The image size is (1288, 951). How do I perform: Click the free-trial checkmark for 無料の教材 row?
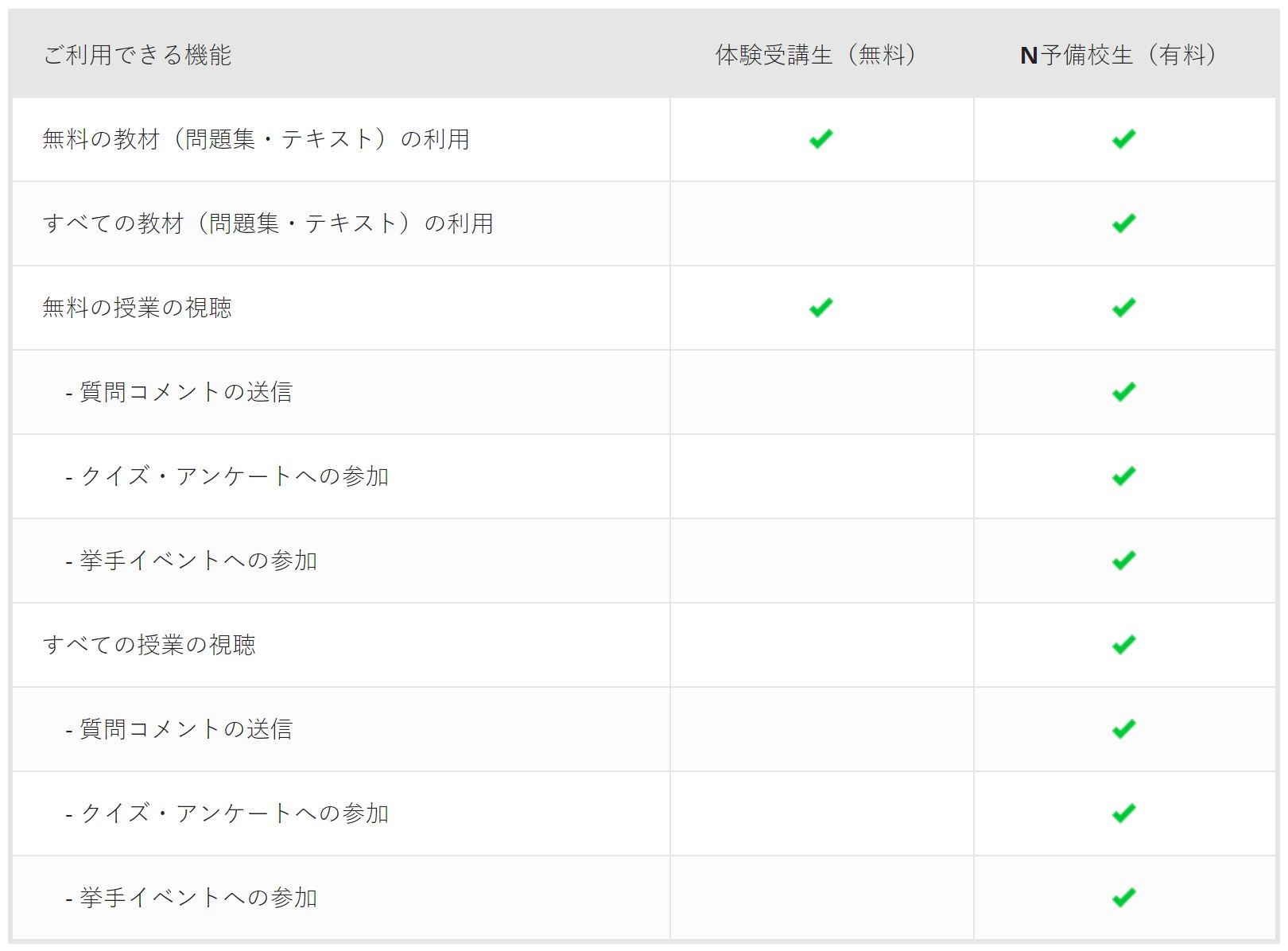pos(821,139)
